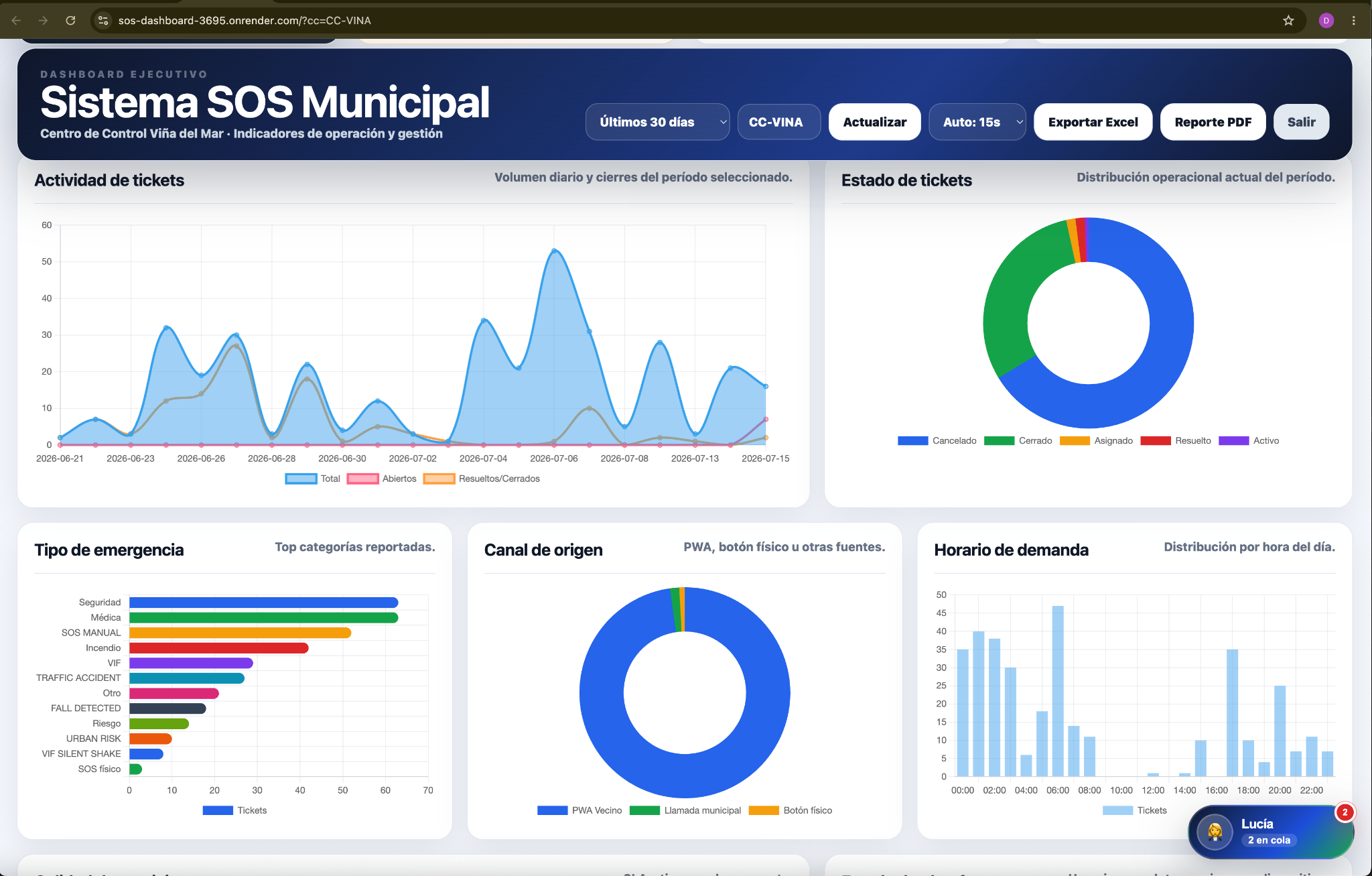Expand the Auto: 15s refresh dropdown
The image size is (1372, 876).
(977, 122)
